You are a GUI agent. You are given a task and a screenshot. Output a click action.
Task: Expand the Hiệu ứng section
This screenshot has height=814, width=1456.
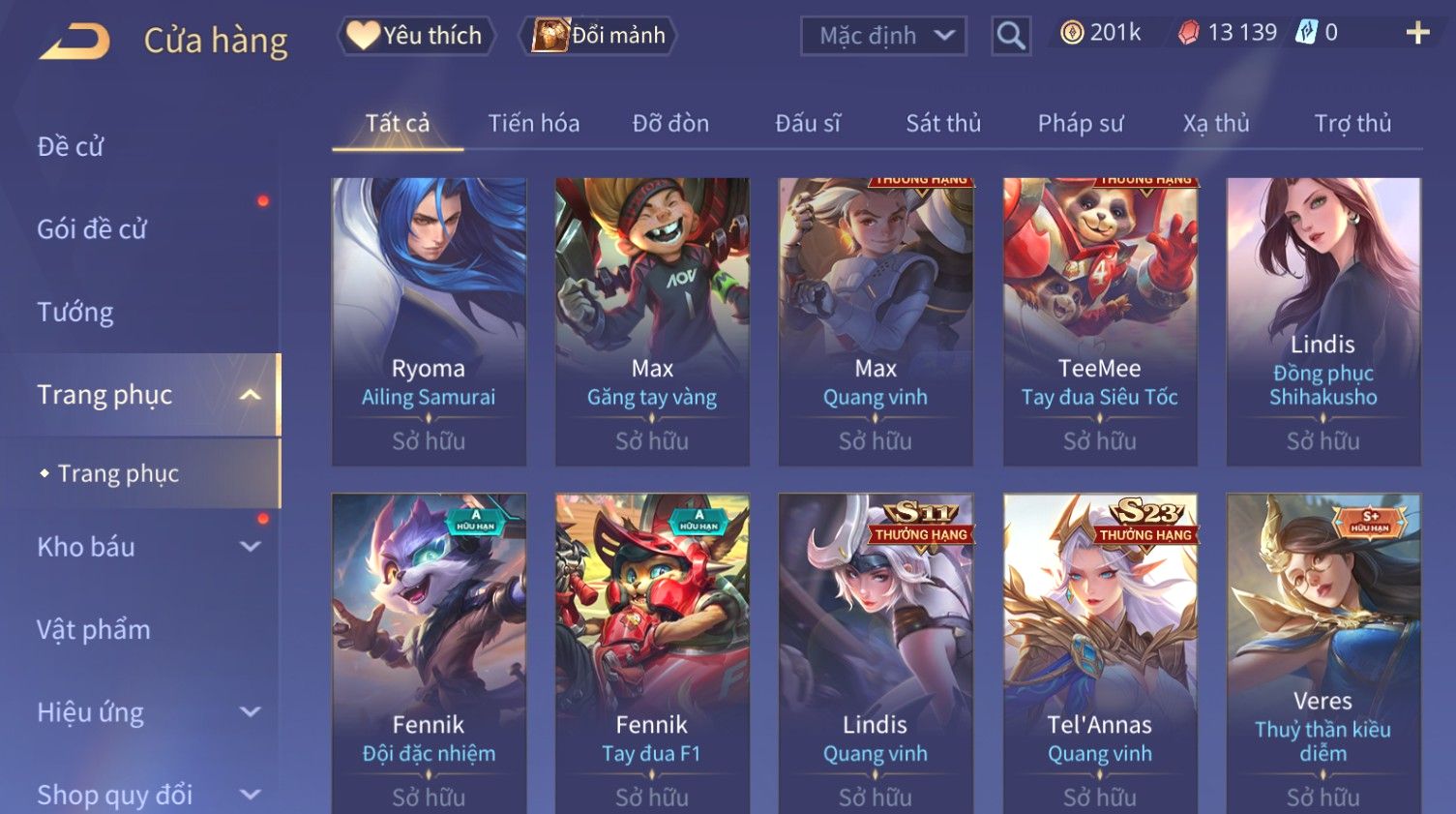pos(250,712)
